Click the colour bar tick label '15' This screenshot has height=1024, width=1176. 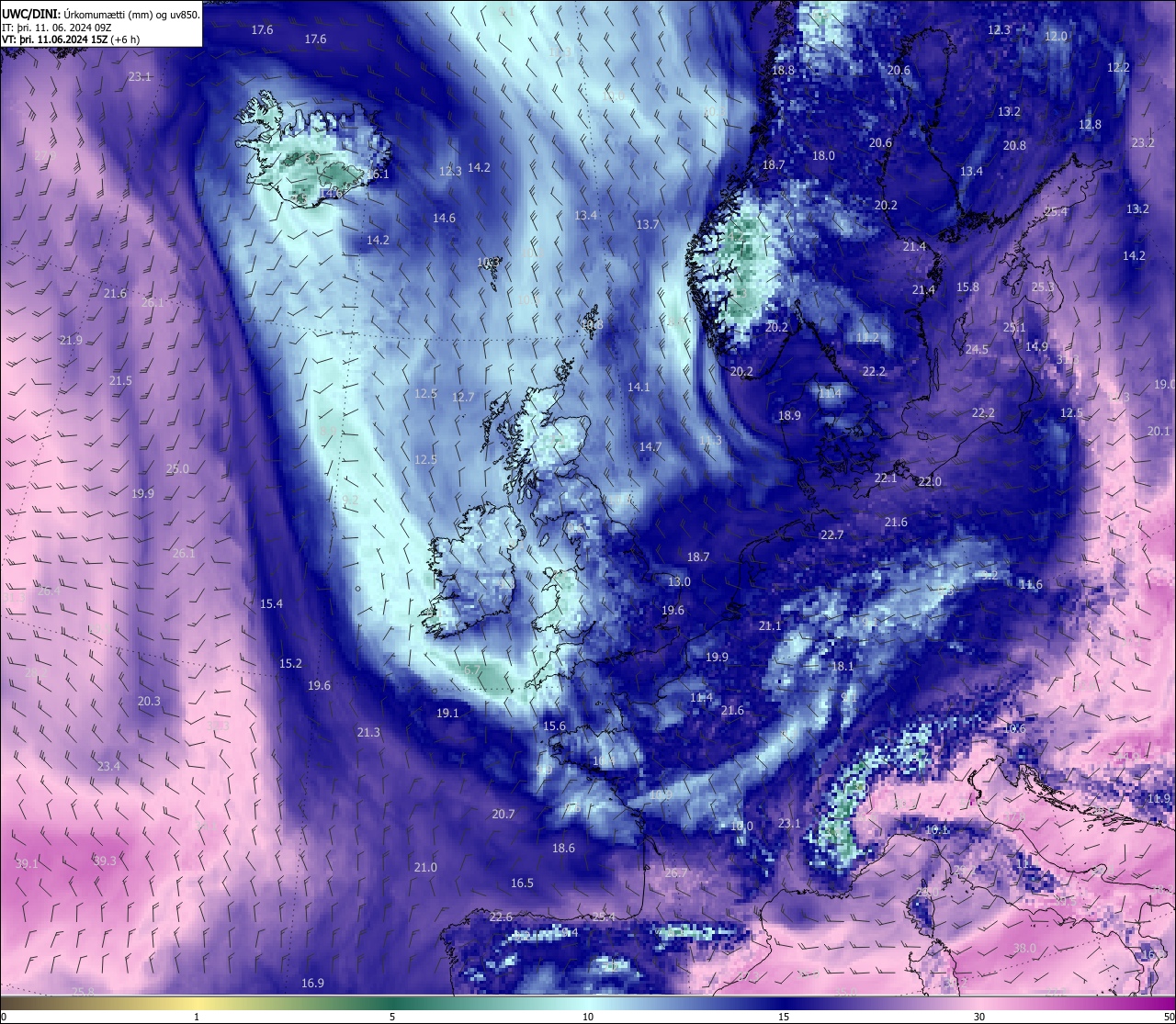click(x=784, y=1017)
